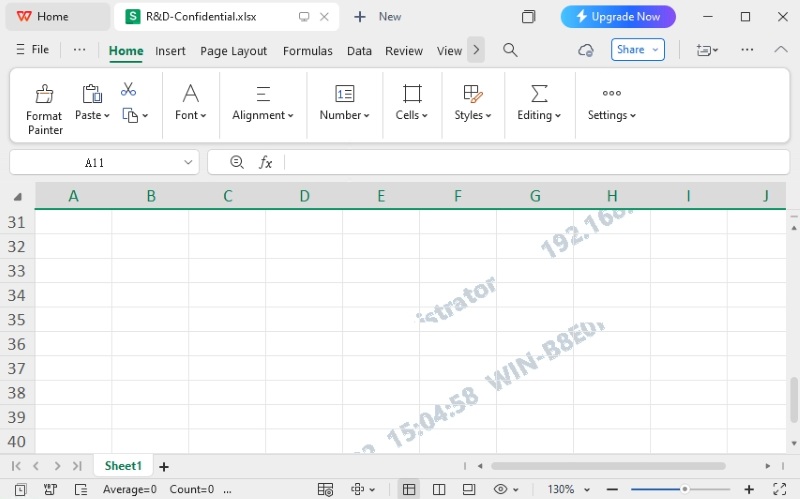Zoom in with plus button
The height and width of the screenshot is (499, 800).
click(749, 489)
